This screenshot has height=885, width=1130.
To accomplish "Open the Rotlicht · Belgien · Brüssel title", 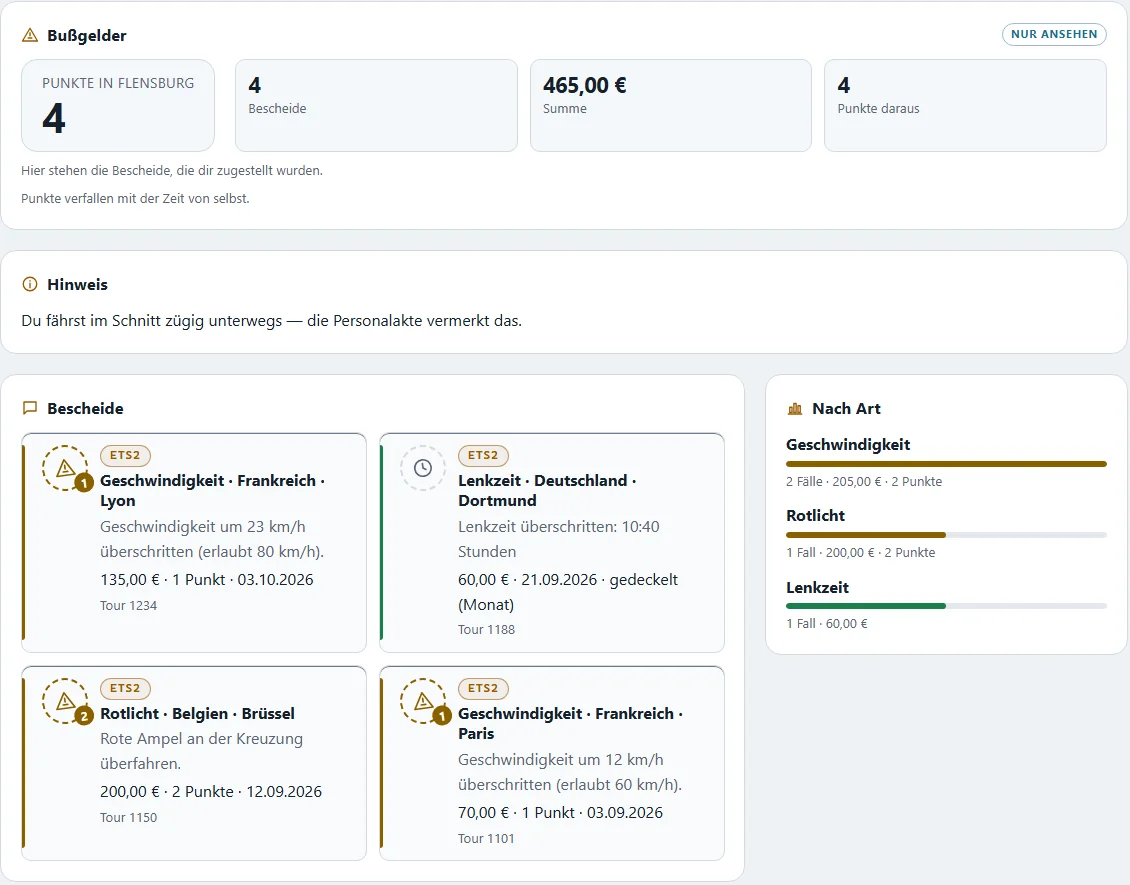I will [197, 713].
